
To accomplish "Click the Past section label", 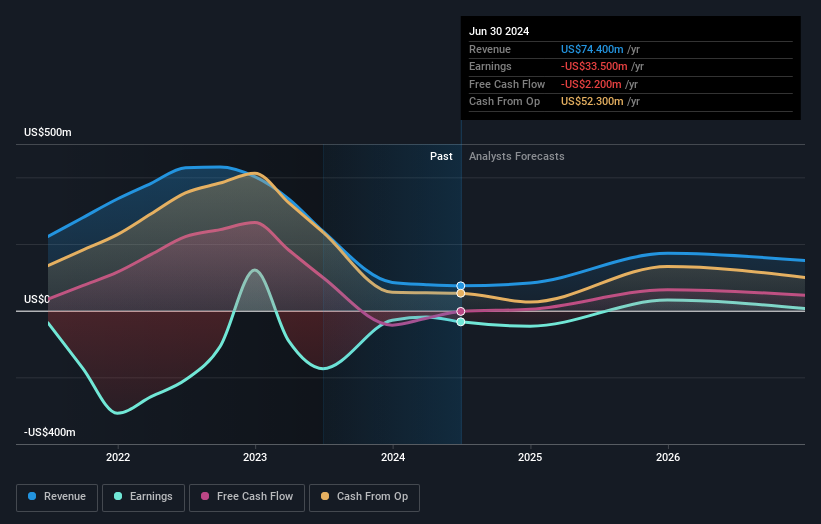I will [x=441, y=157].
